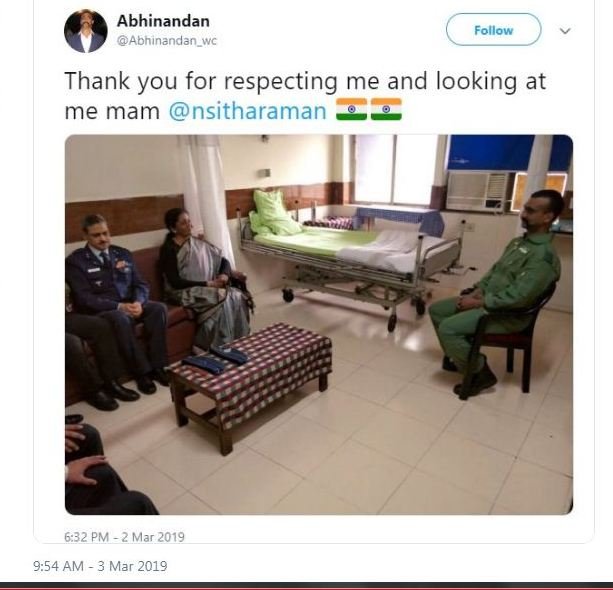Open the 9:54 AM - 3 Mar 2019 timestamp

click(100, 566)
